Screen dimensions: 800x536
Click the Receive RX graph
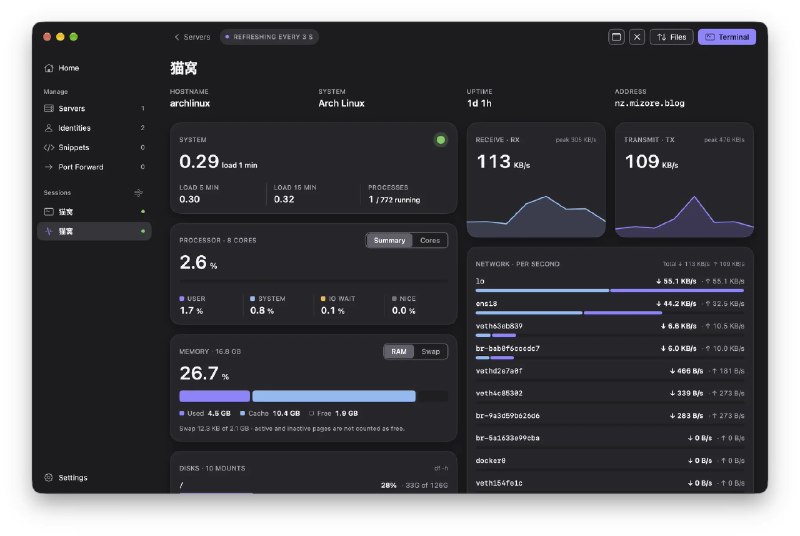pos(536,215)
